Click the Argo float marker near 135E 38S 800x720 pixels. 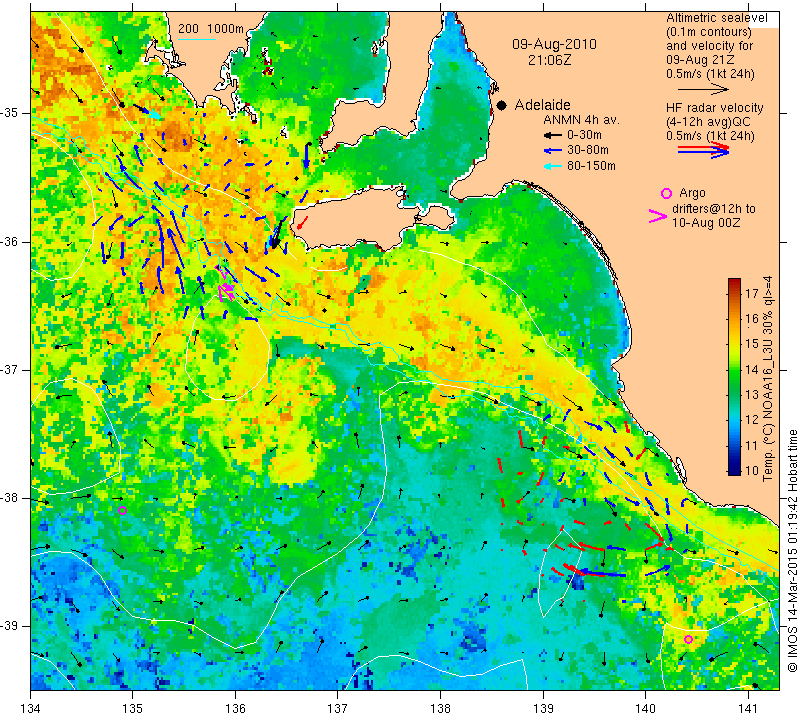(122, 510)
